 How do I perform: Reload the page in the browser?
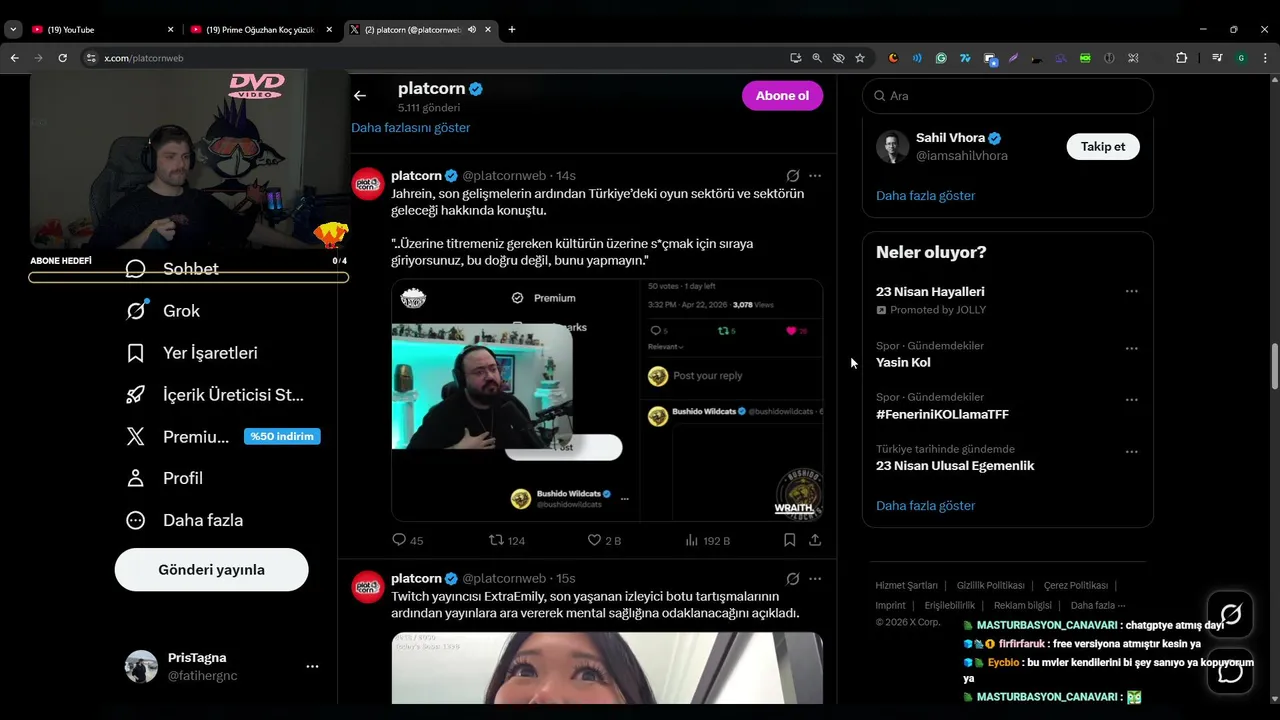[62, 58]
